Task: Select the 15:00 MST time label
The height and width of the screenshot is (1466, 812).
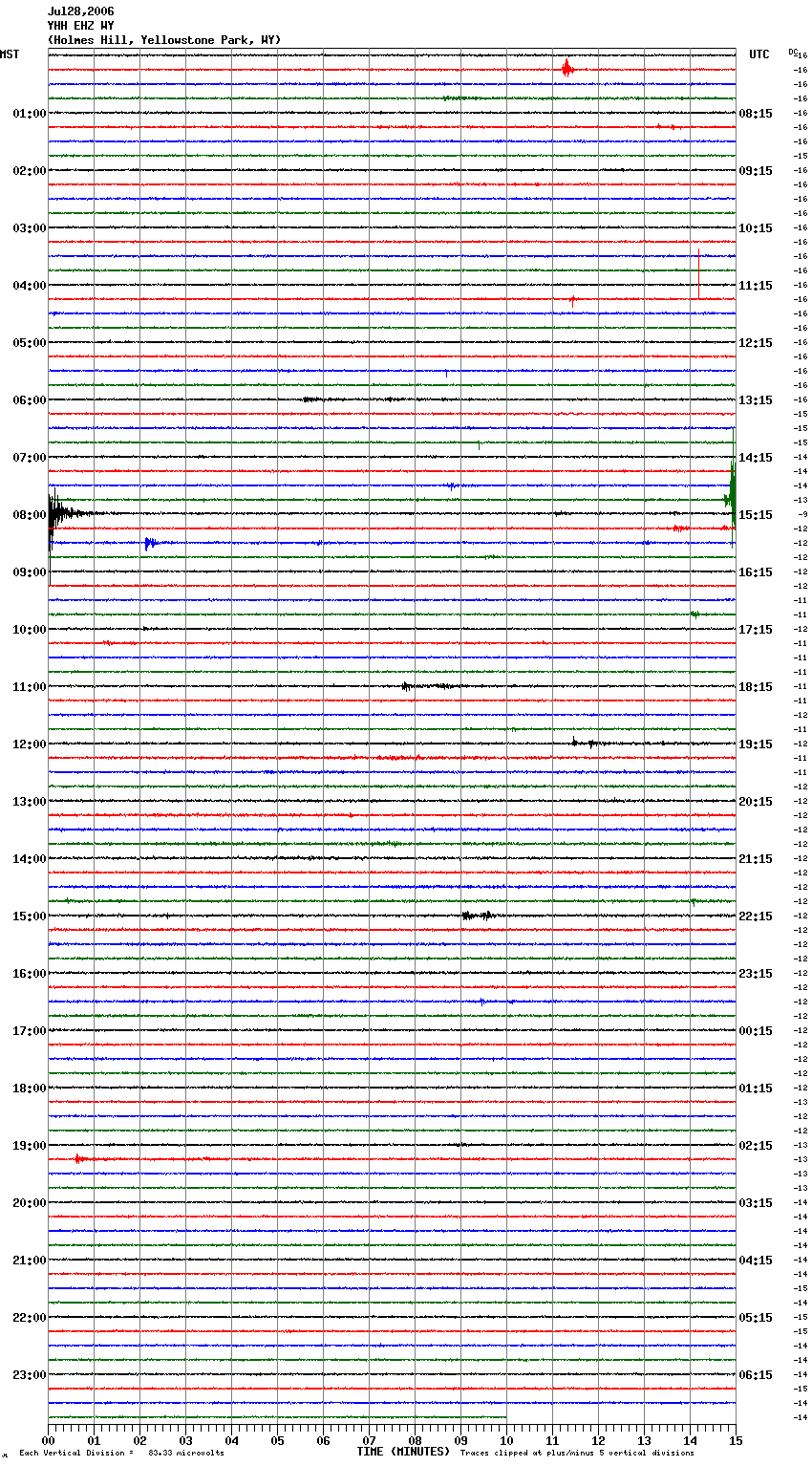Action: click(30, 916)
